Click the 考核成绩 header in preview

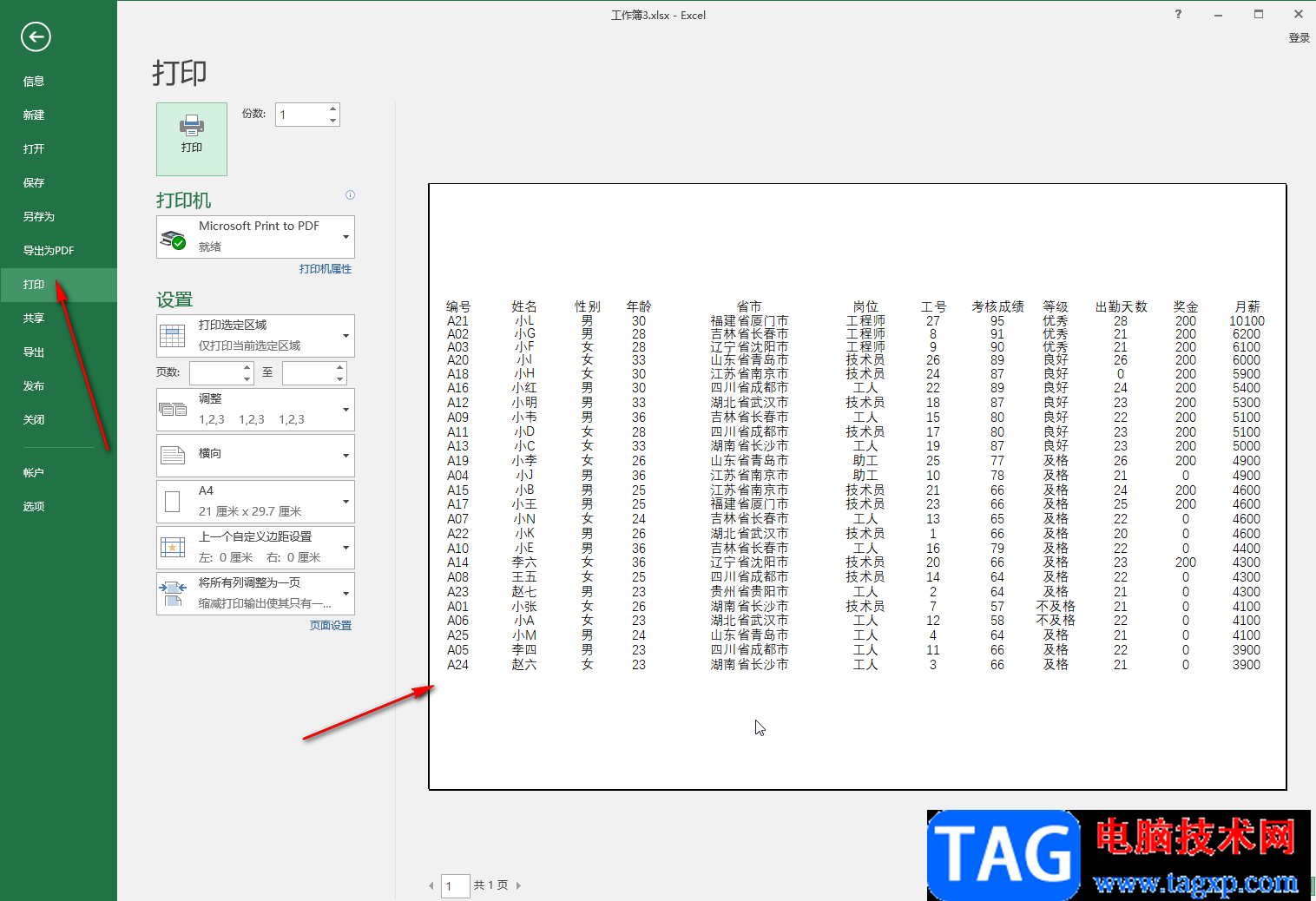pyautogui.click(x=997, y=306)
